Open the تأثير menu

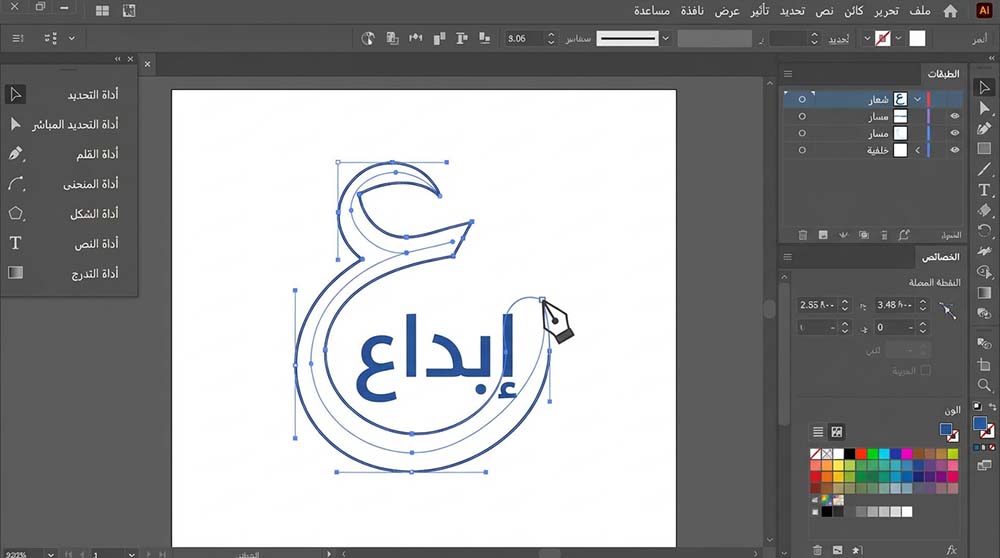coord(760,11)
